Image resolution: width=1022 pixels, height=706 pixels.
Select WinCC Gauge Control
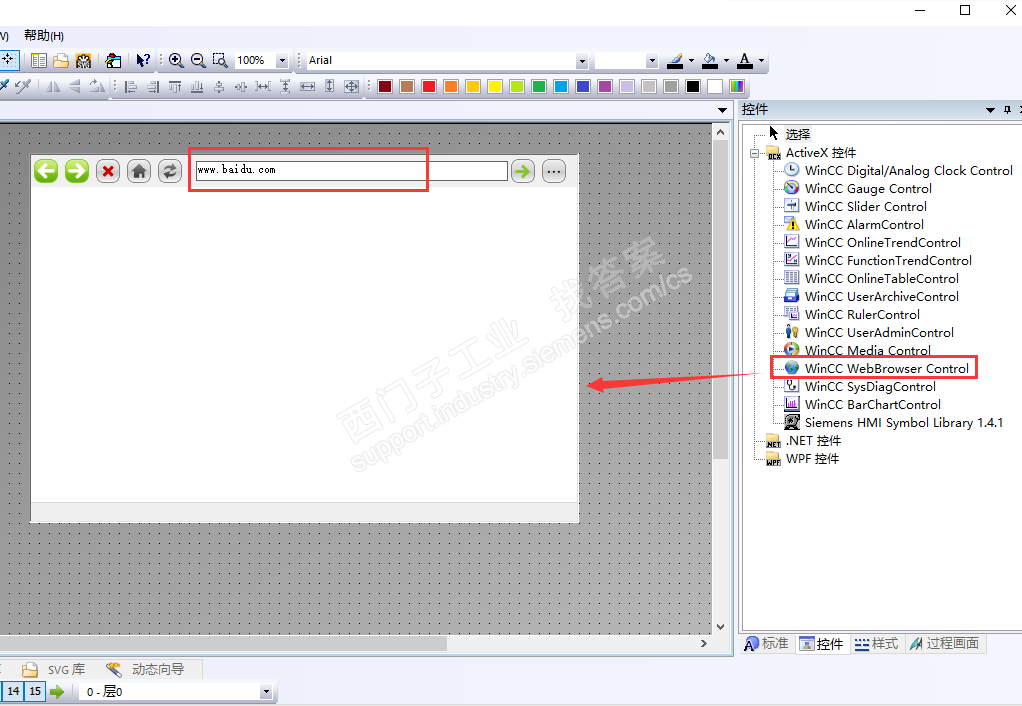[868, 188]
